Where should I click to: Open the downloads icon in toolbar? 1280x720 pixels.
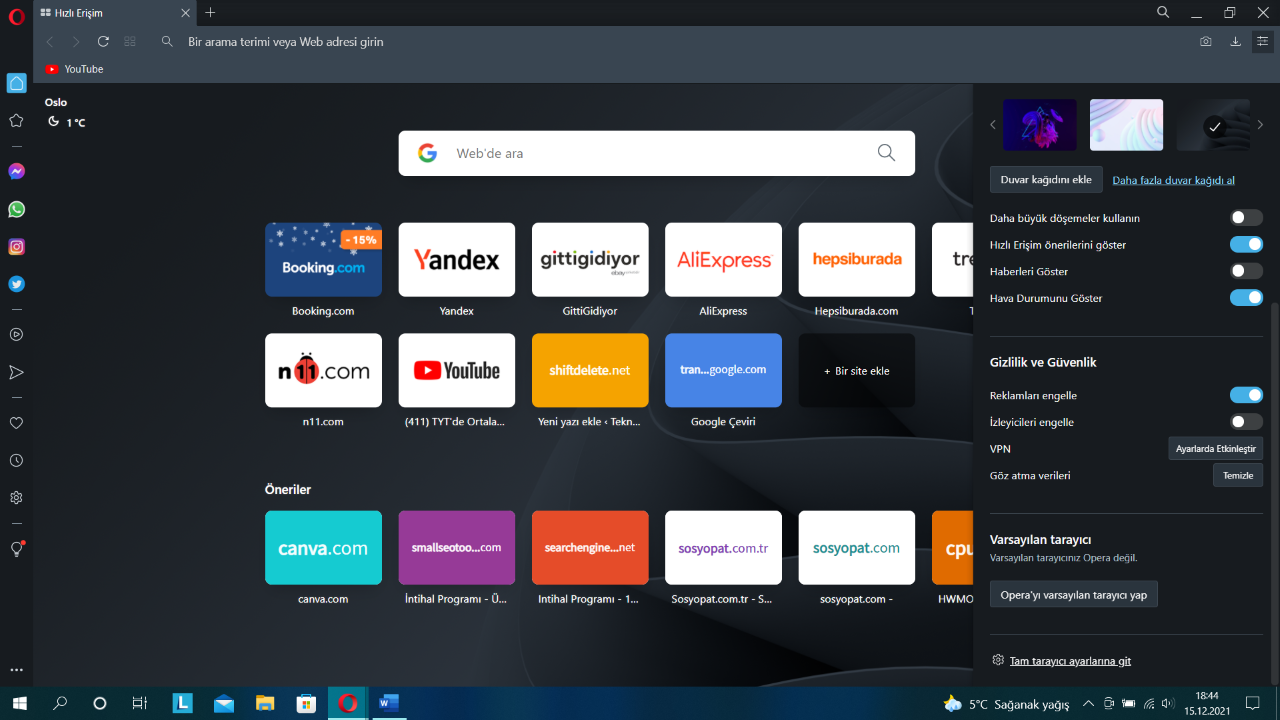pos(1235,42)
